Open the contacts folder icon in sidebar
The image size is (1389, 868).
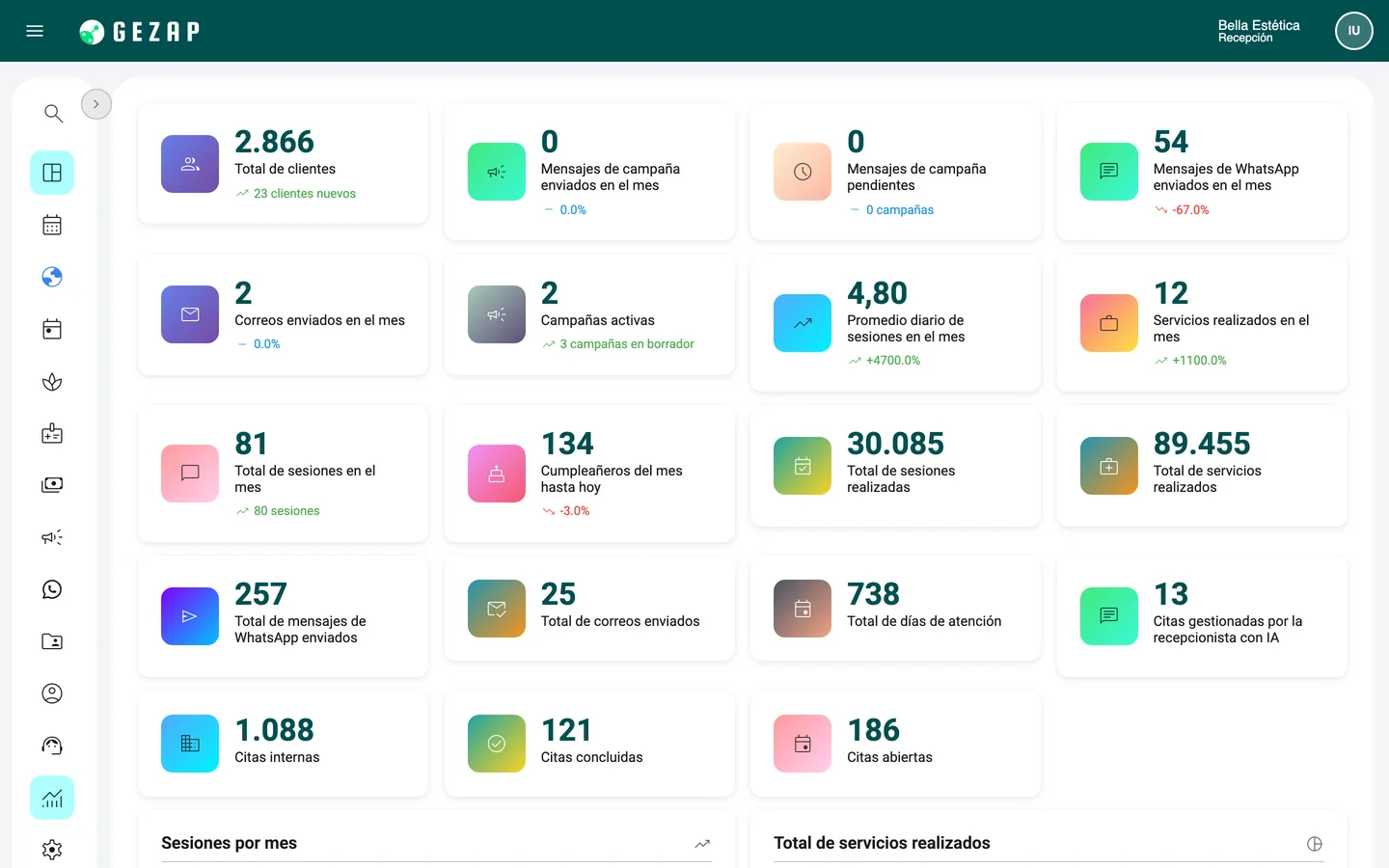click(x=52, y=641)
